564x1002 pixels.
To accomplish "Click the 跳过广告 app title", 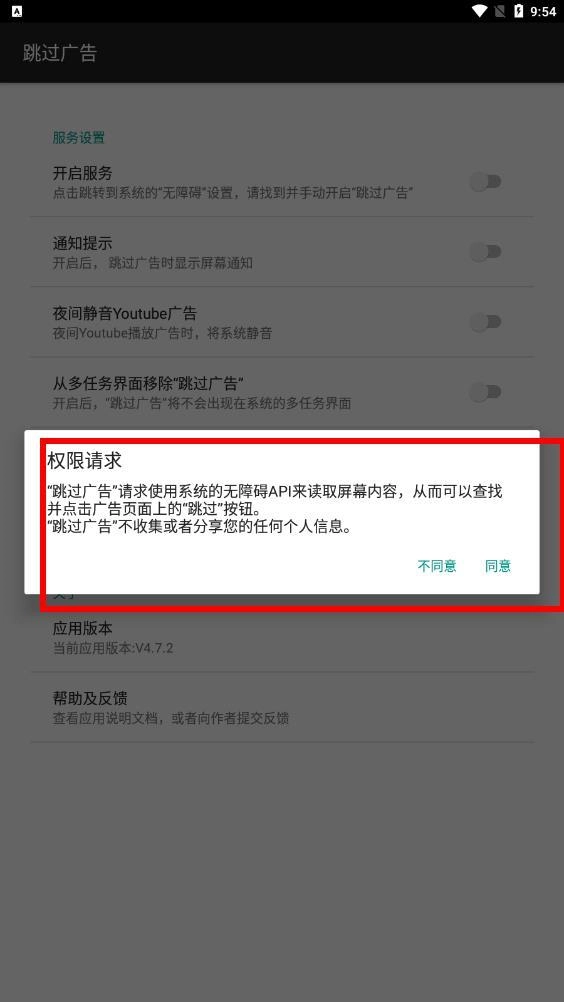I will coord(60,53).
